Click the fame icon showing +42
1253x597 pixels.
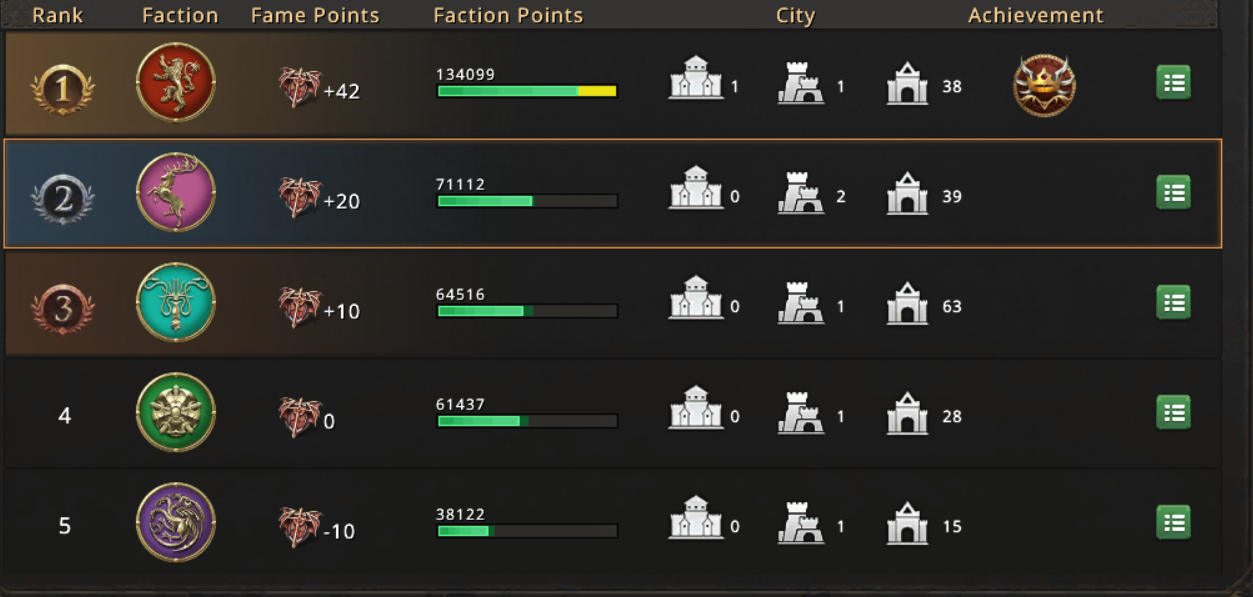(299, 88)
